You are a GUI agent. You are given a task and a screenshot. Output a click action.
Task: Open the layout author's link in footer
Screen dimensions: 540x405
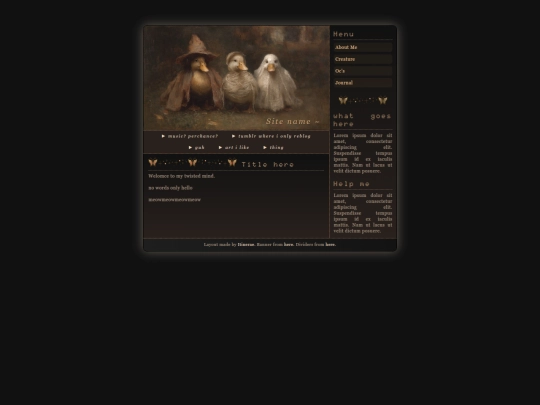coord(246,245)
